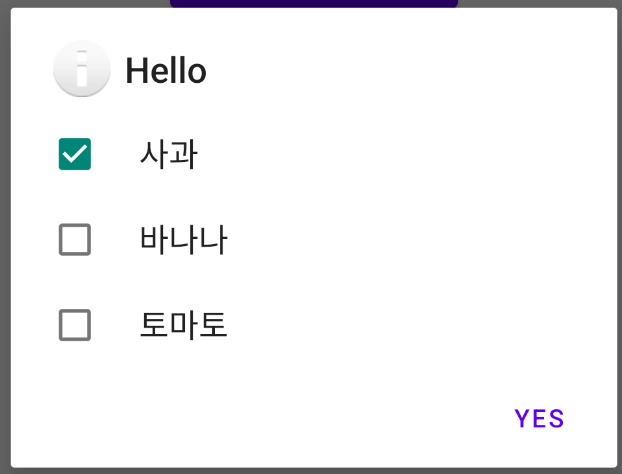
Task: Select the 토마토 text label
Action: (184, 325)
